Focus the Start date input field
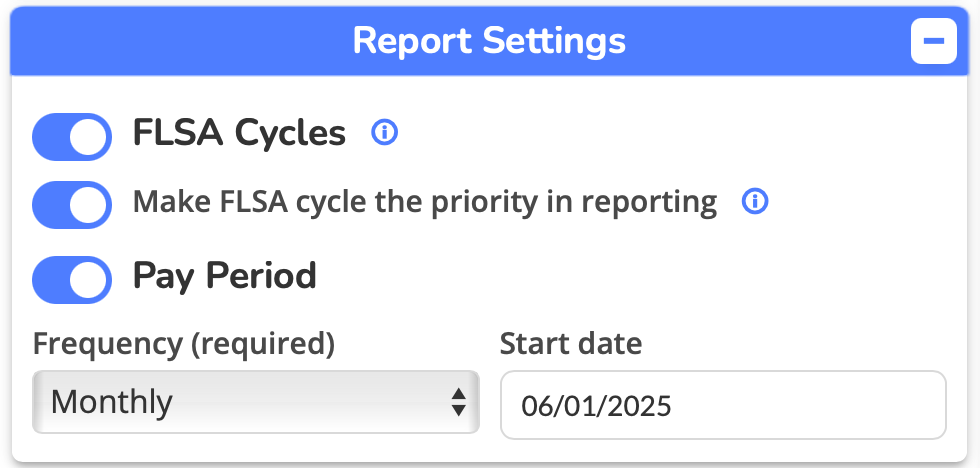Image resolution: width=980 pixels, height=468 pixels. click(x=722, y=405)
